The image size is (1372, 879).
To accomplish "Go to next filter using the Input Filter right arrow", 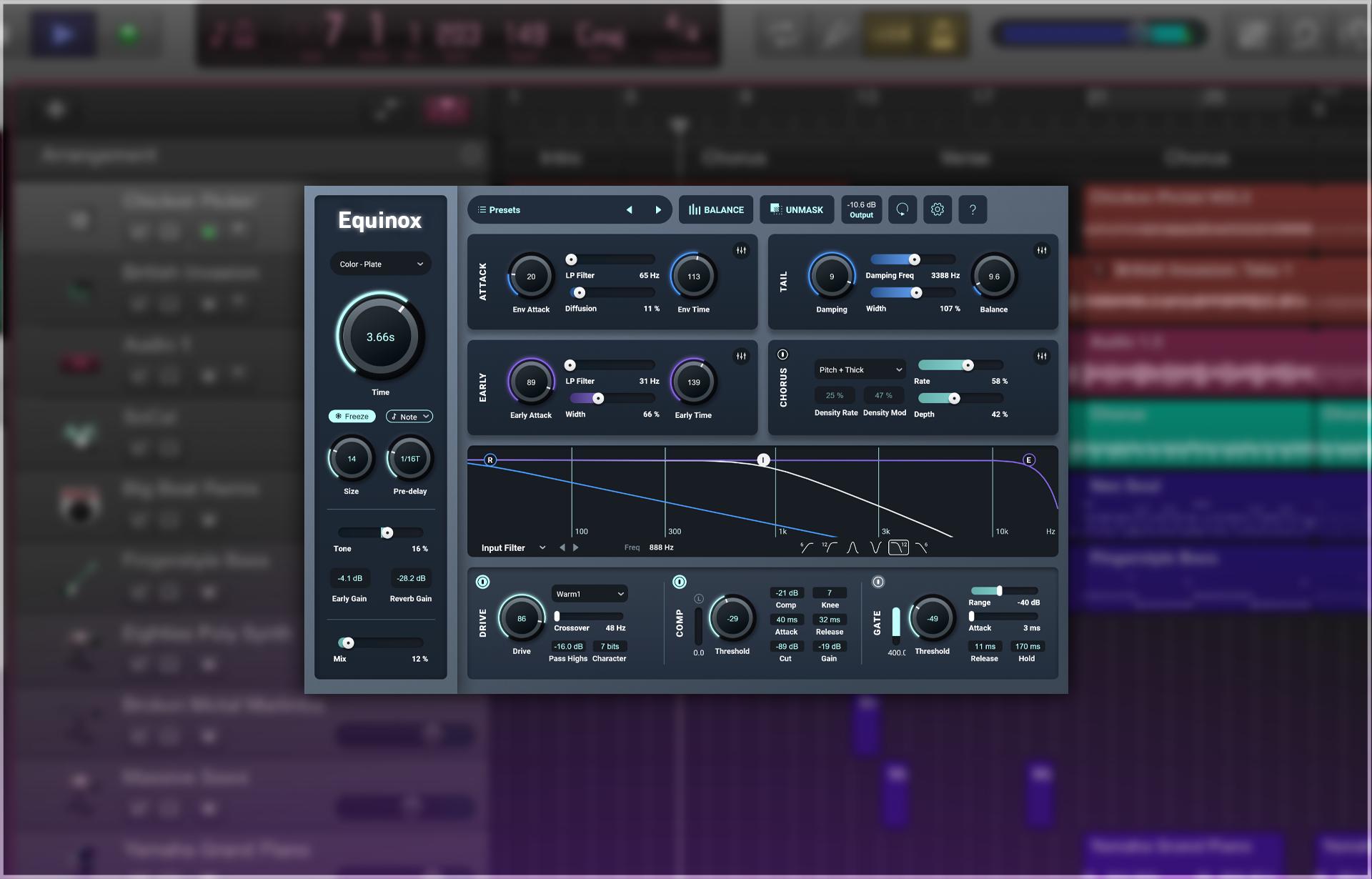I will (576, 547).
